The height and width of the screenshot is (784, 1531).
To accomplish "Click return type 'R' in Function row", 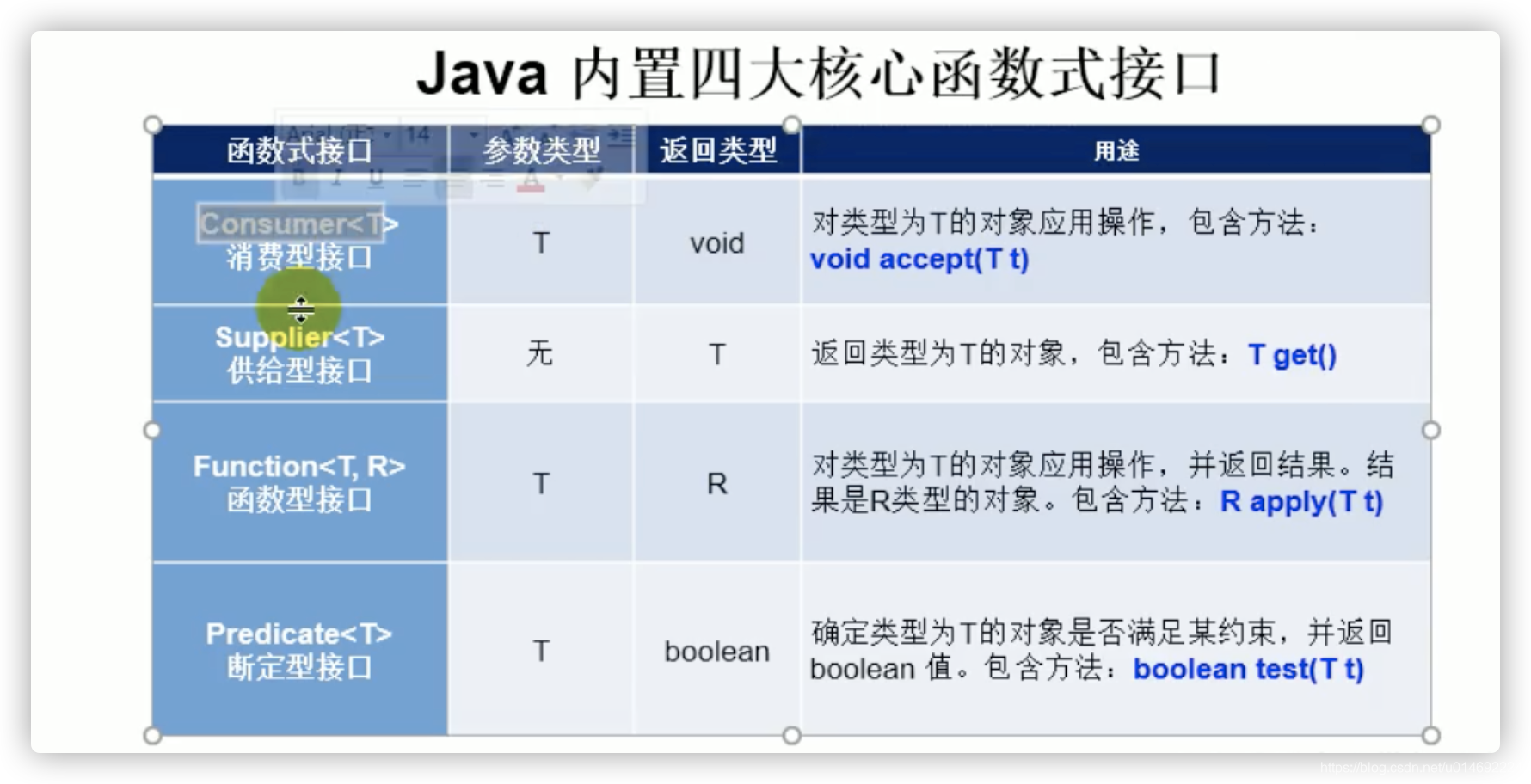I will tap(717, 483).
